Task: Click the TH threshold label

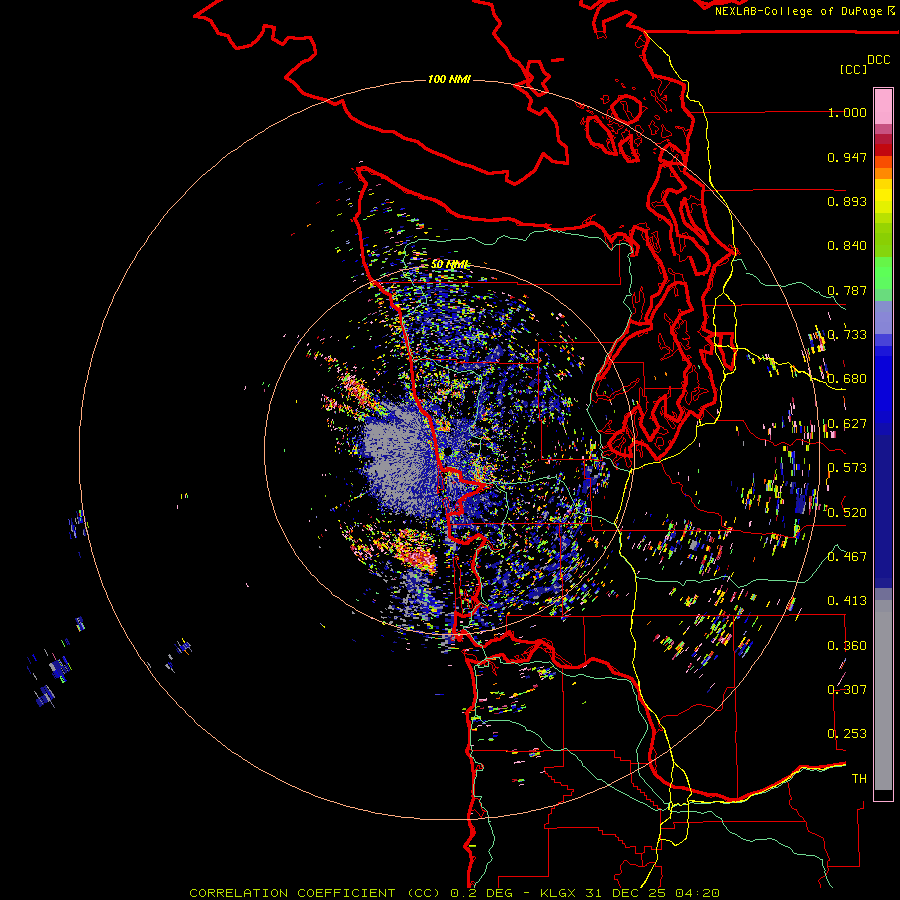Action: click(859, 779)
